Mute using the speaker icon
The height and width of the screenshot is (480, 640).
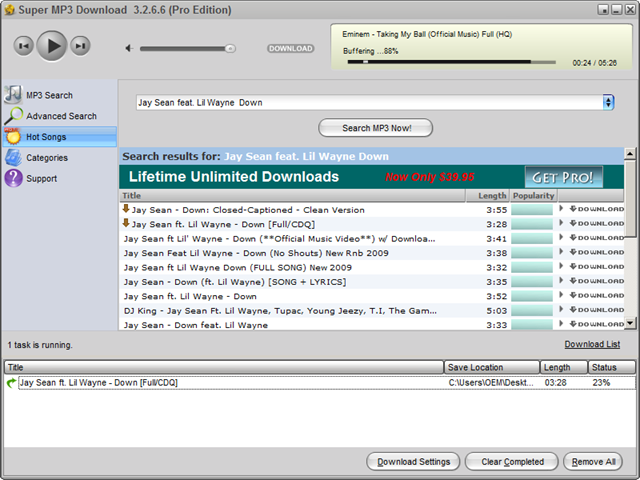tap(129, 49)
